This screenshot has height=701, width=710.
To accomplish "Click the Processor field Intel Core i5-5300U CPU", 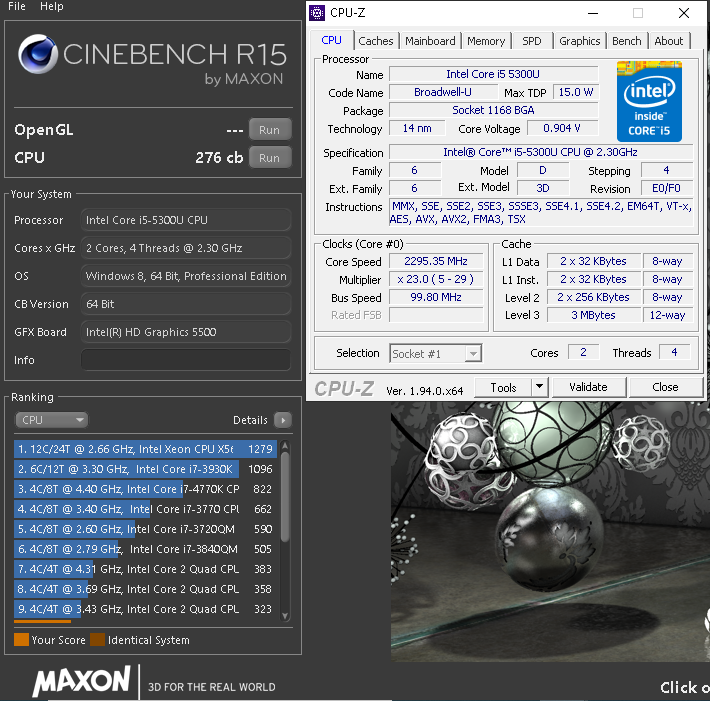I will point(186,220).
